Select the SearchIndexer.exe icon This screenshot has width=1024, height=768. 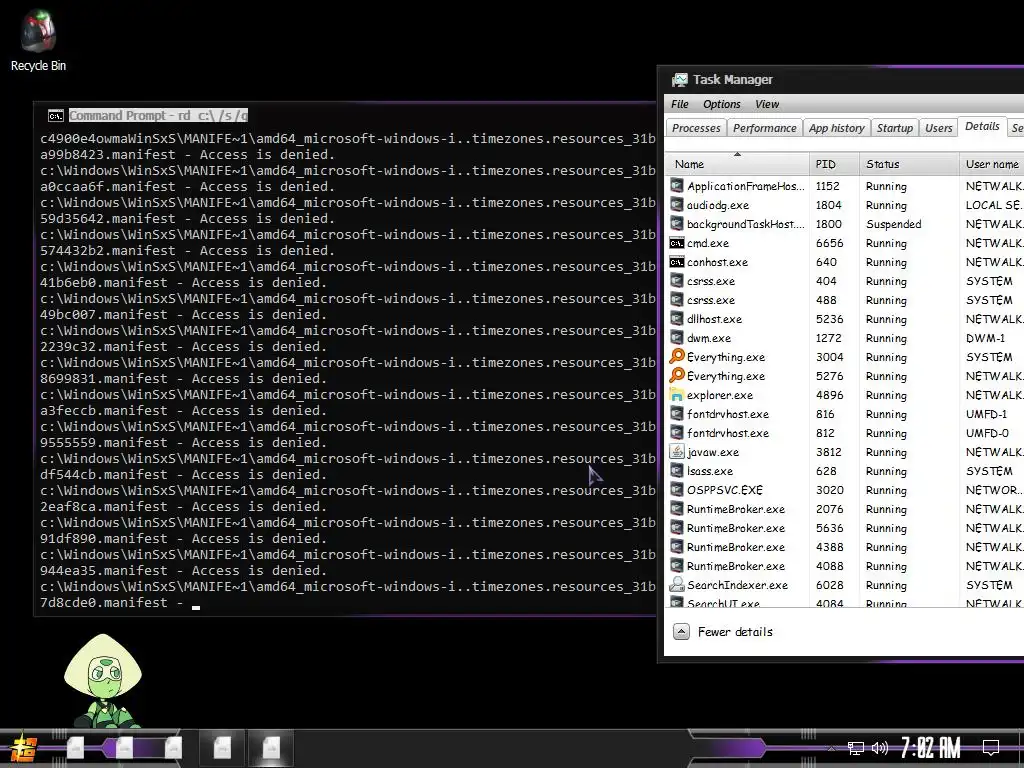tap(677, 584)
